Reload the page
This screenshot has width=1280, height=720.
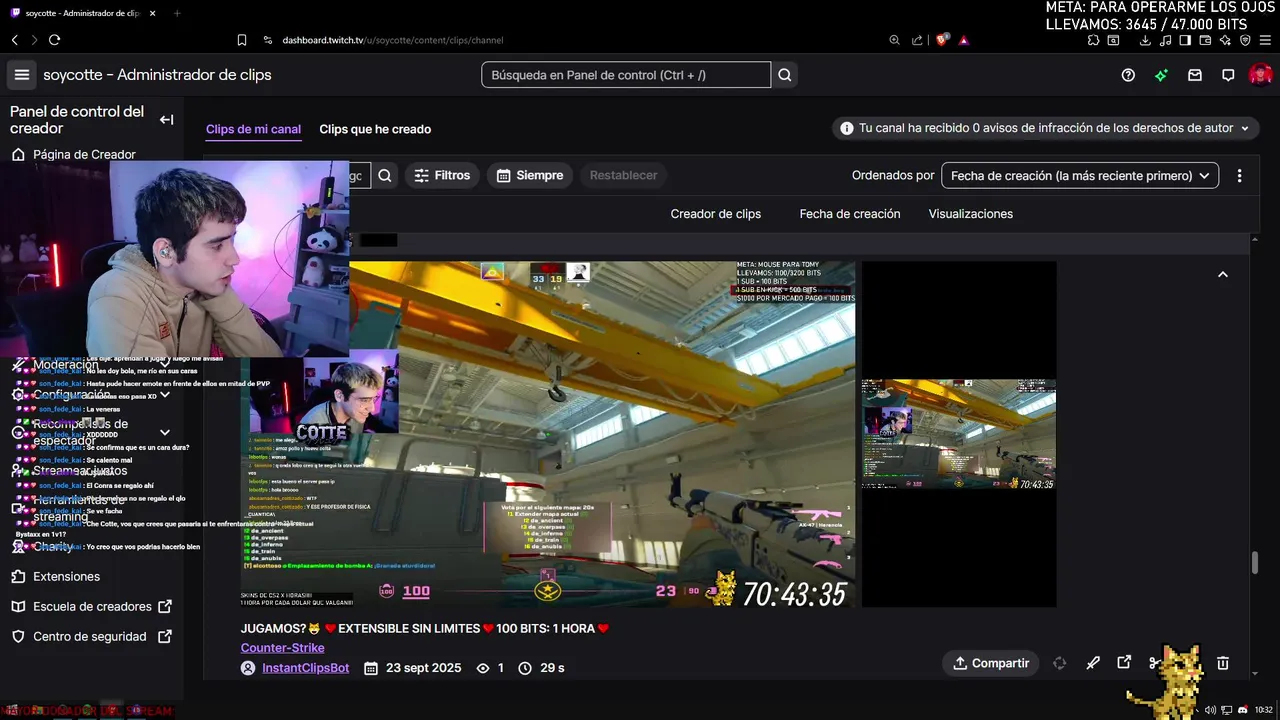54,40
